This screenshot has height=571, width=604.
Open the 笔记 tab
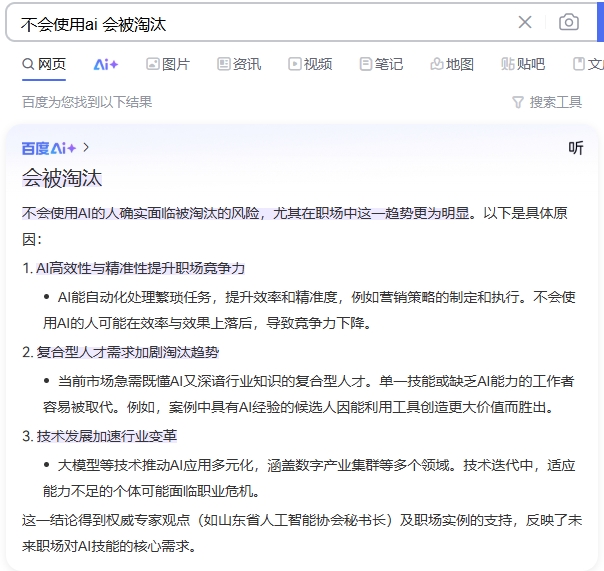coord(381,64)
